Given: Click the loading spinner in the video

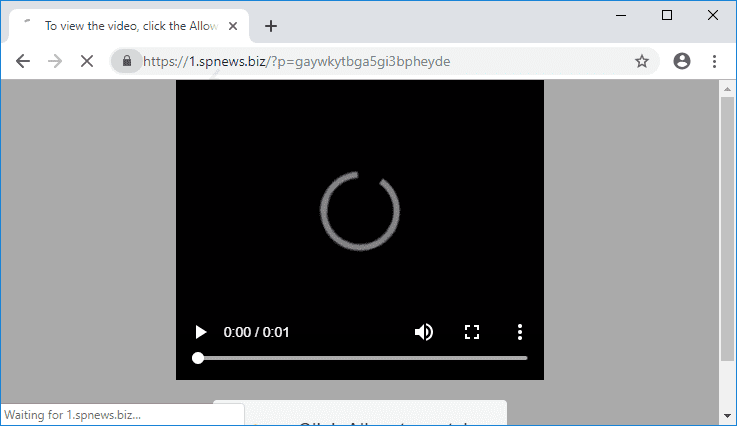Looking at the screenshot, I should tap(360, 211).
